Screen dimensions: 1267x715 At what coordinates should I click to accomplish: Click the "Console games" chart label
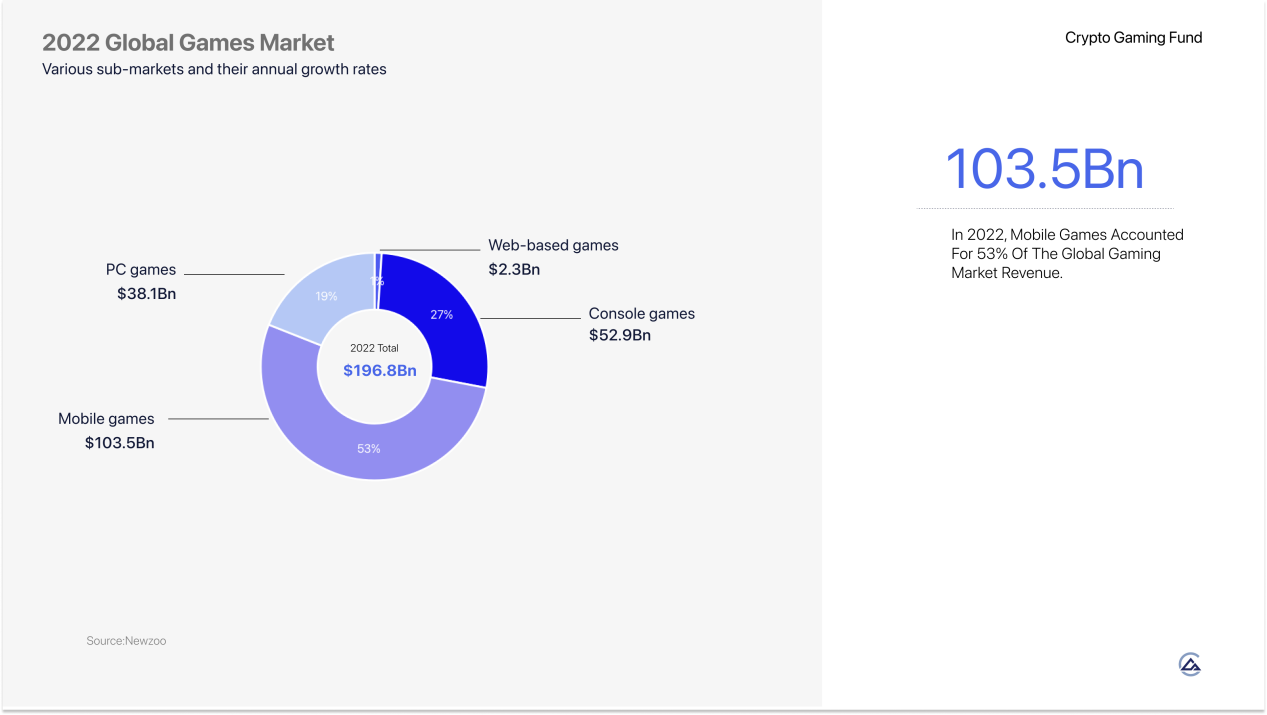[641, 313]
